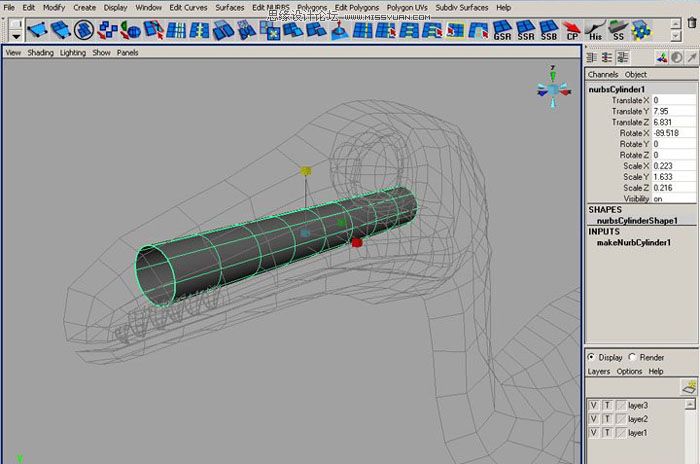
Task: Click the His shelf icon
Action: (597, 29)
